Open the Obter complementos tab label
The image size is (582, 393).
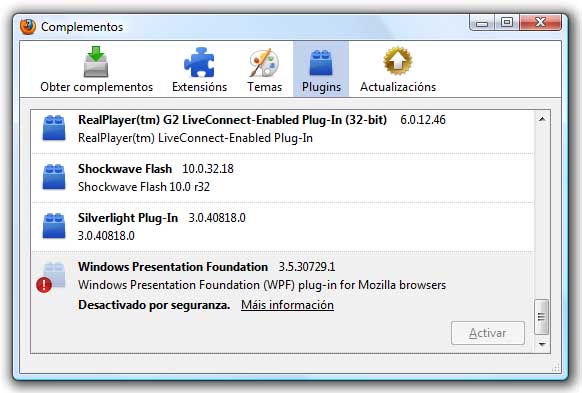tap(97, 87)
